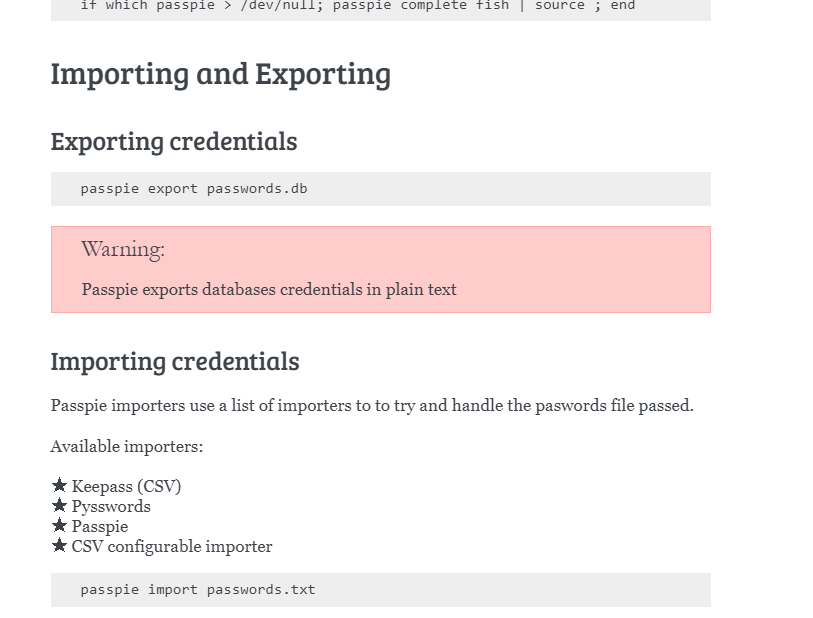Click the "CSV configurable importer" entry
This screenshot has height=618, width=813.
pos(172,547)
